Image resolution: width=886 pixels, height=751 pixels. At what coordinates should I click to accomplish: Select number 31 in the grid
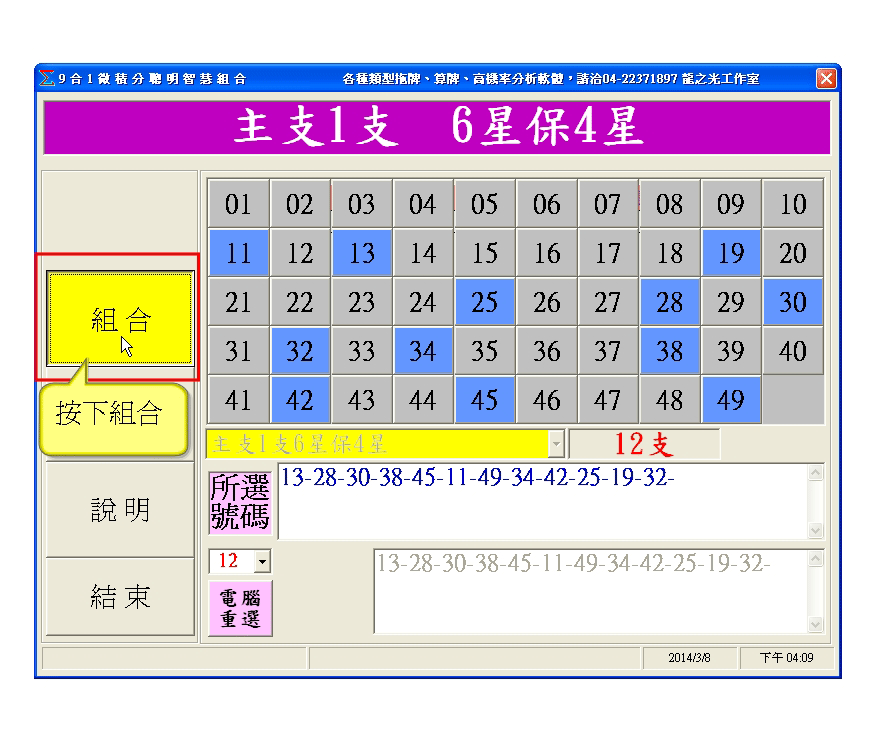point(238,351)
